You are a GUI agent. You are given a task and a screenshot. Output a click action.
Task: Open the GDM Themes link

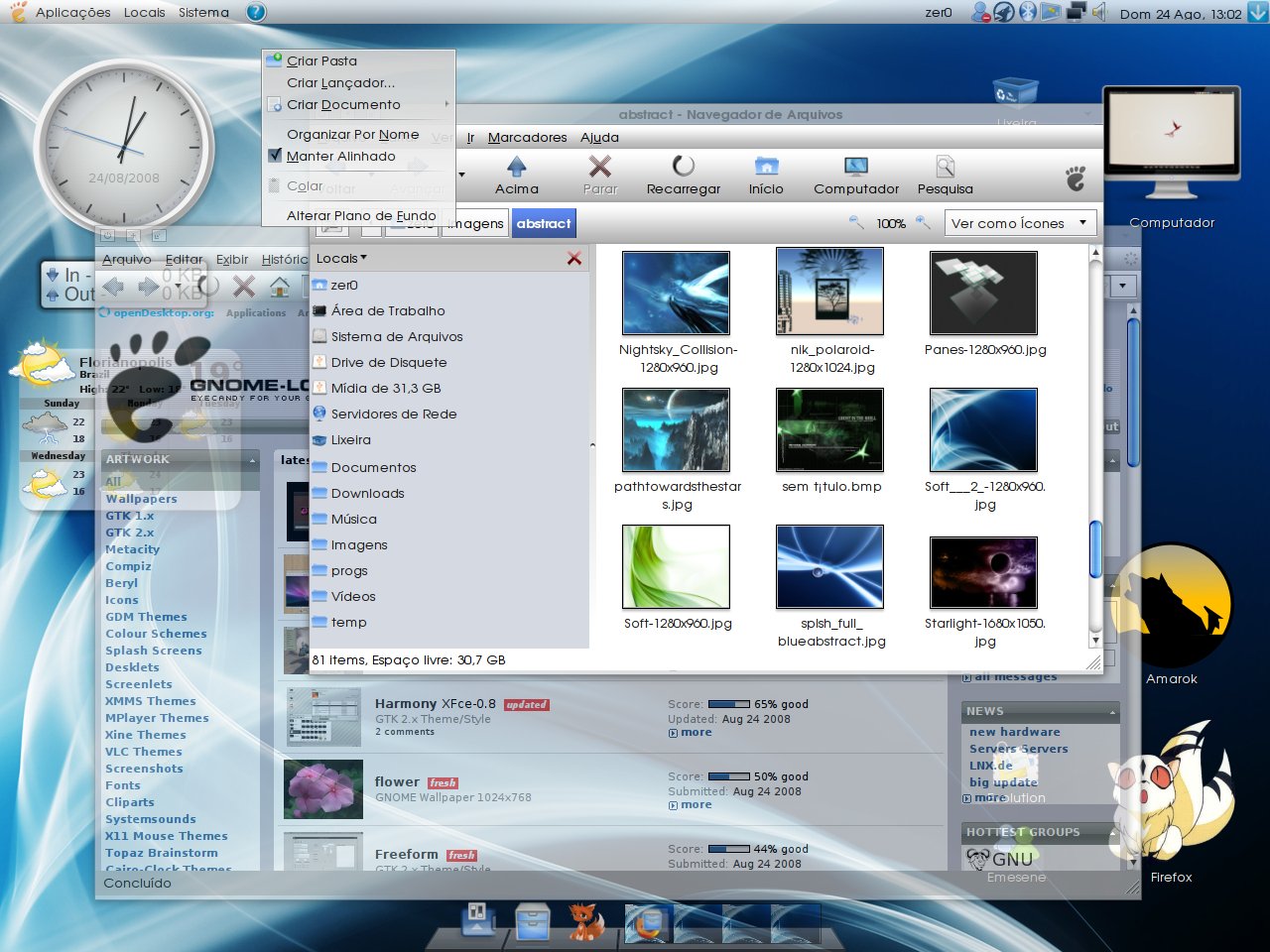(146, 617)
